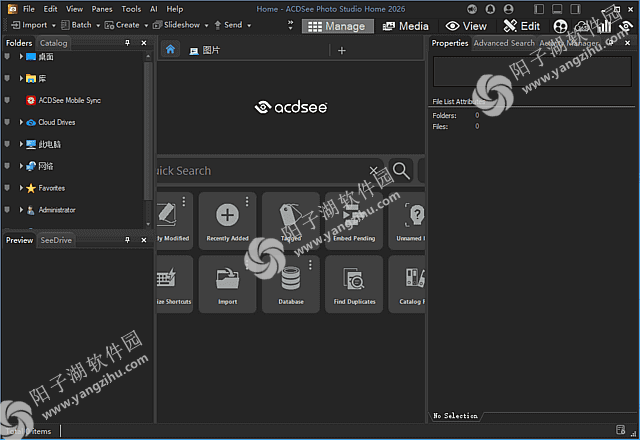Open the Recently Added tile options menu
Screen dimensions: 640x440
247,201
